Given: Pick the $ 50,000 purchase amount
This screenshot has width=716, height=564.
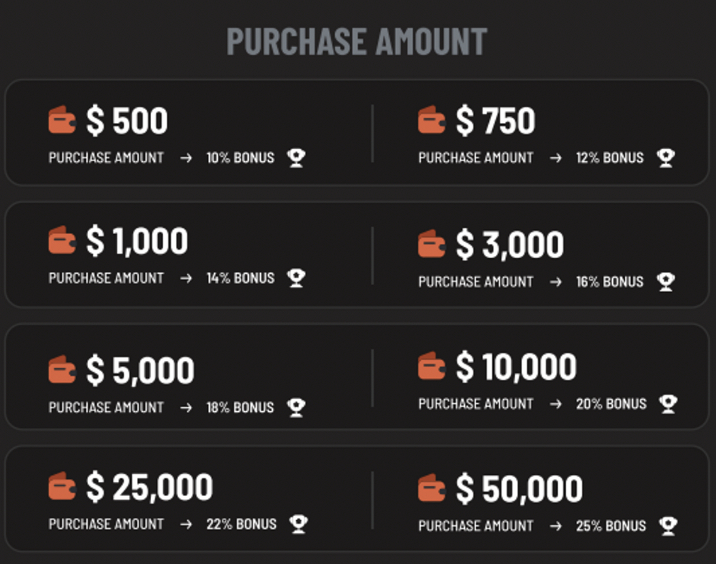Looking at the screenshot, I should pos(519,489).
